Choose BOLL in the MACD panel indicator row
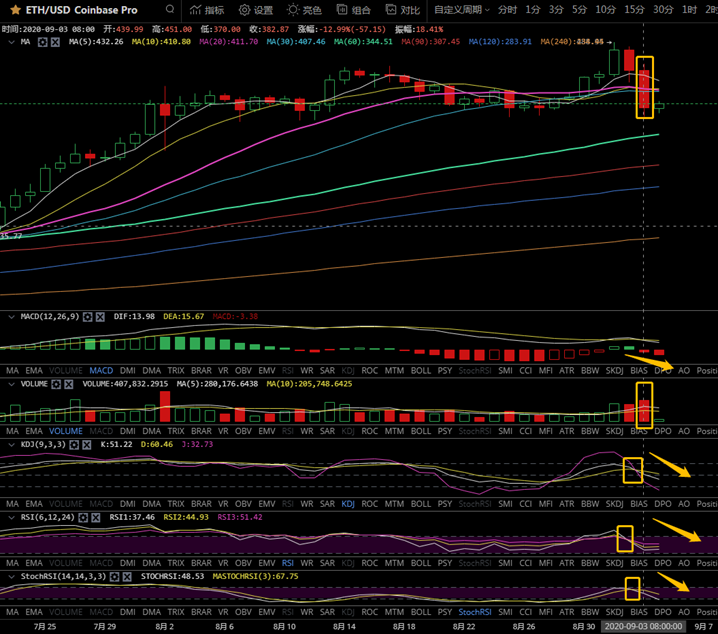718x634 pixels. point(420,370)
